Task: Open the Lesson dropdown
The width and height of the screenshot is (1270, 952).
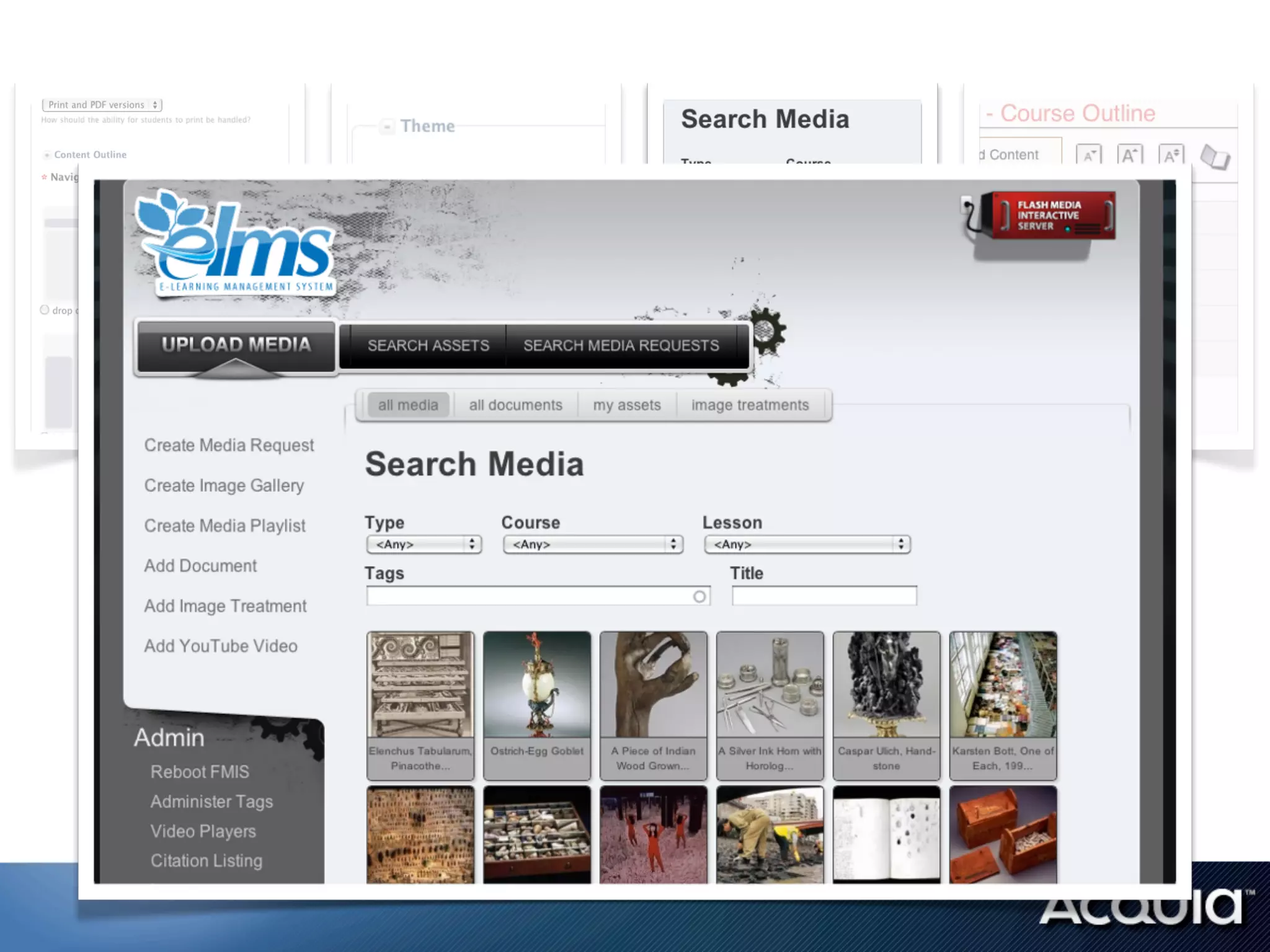Action: pos(807,544)
